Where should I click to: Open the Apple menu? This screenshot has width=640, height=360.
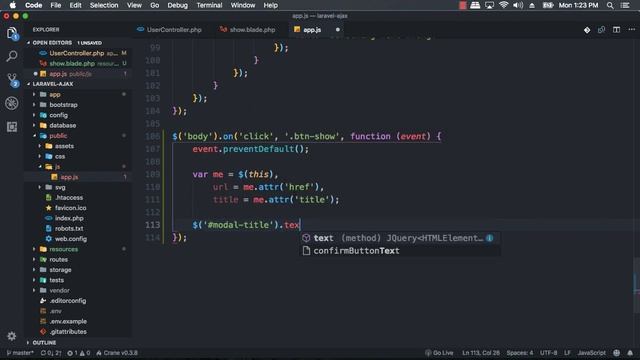click(13, 5)
